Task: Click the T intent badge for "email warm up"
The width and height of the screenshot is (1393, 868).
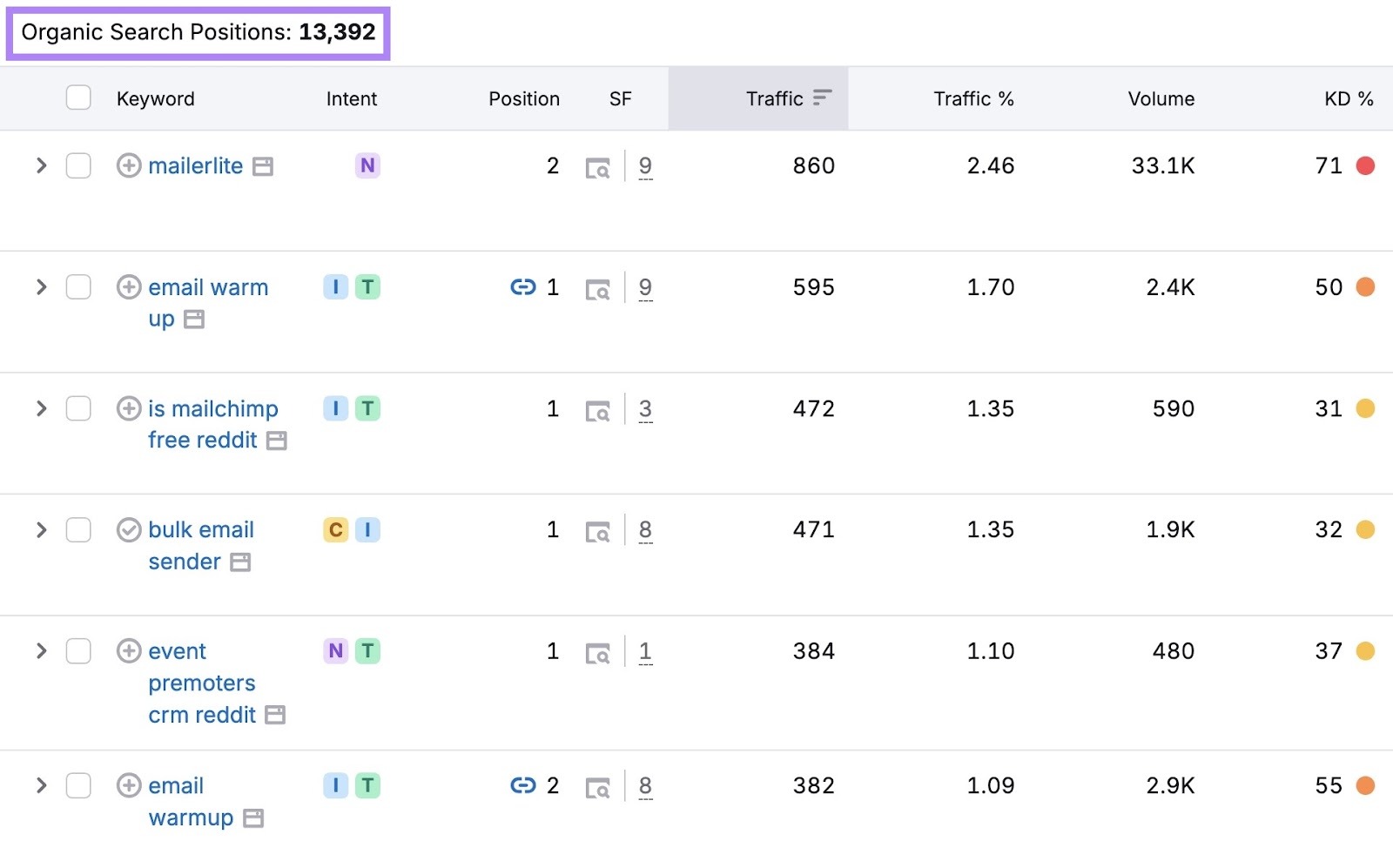Action: [x=368, y=286]
